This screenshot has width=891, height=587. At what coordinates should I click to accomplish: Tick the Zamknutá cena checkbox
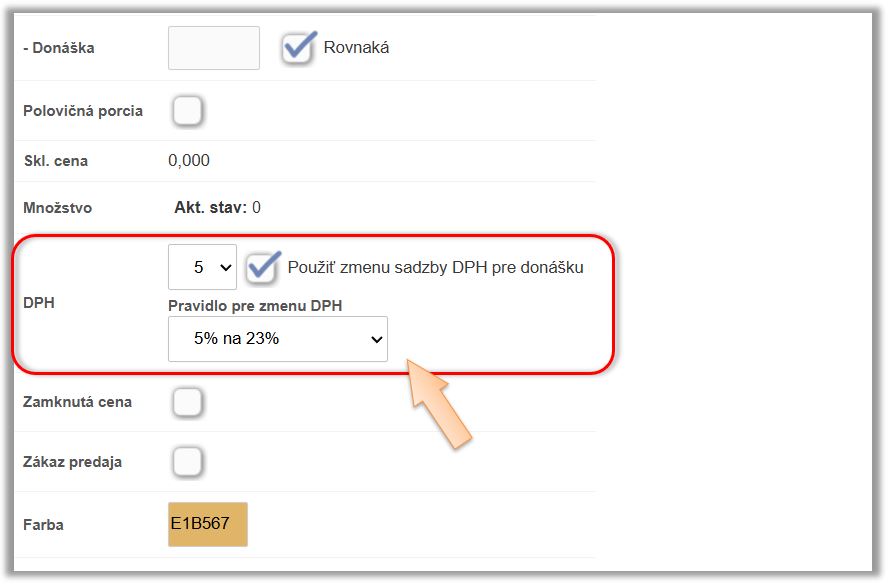tap(187, 402)
